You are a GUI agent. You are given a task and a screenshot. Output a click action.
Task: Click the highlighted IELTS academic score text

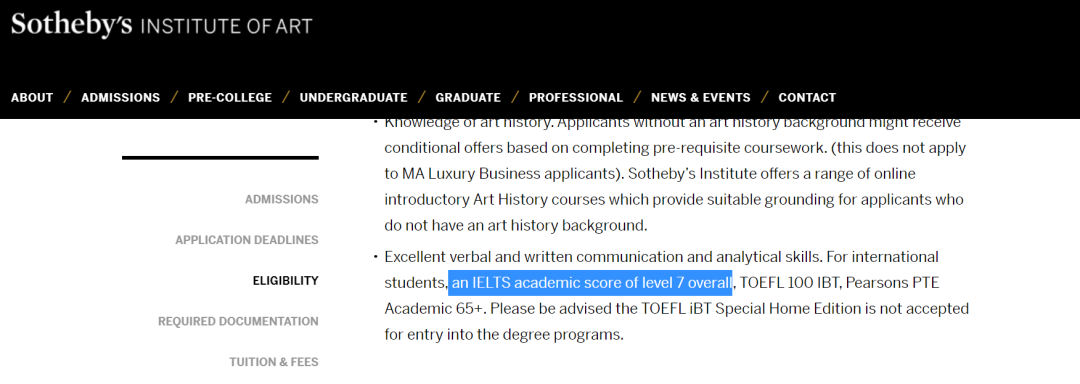click(590, 283)
